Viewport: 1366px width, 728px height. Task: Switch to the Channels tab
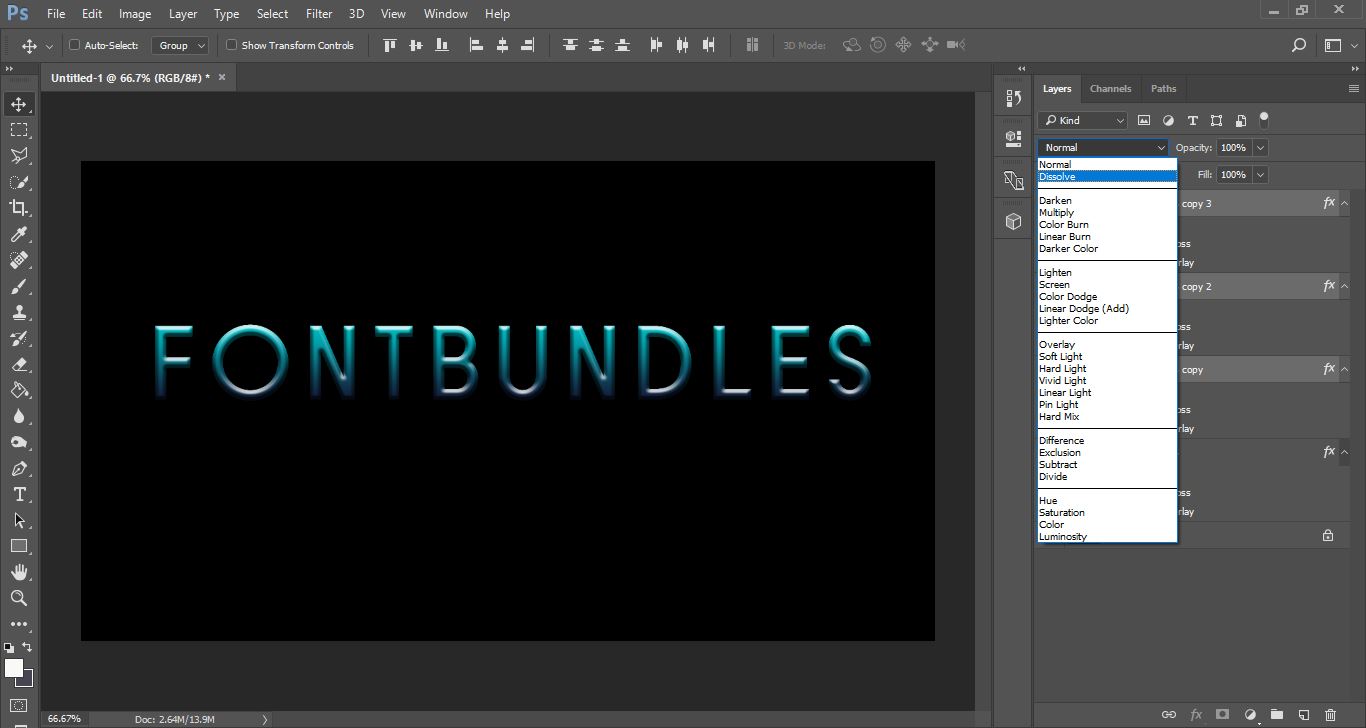(x=1110, y=88)
